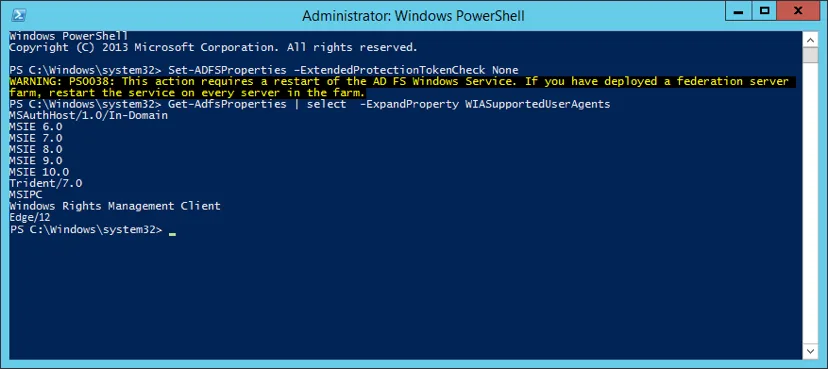828x369 pixels.
Task: Close the Administrator PowerShell window
Action: (x=798, y=10)
